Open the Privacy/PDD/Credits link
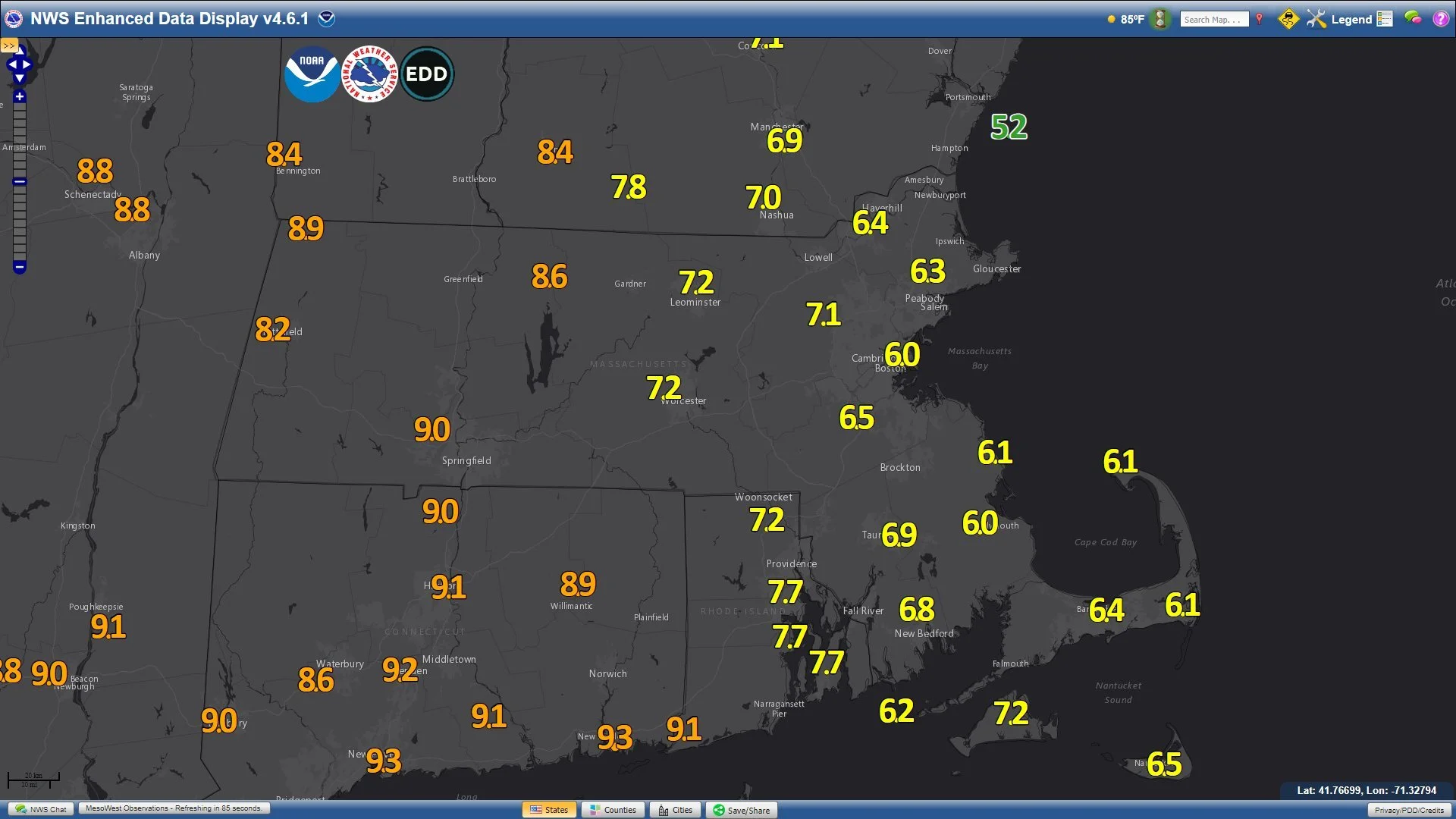The width and height of the screenshot is (1456, 819). coord(1409,810)
